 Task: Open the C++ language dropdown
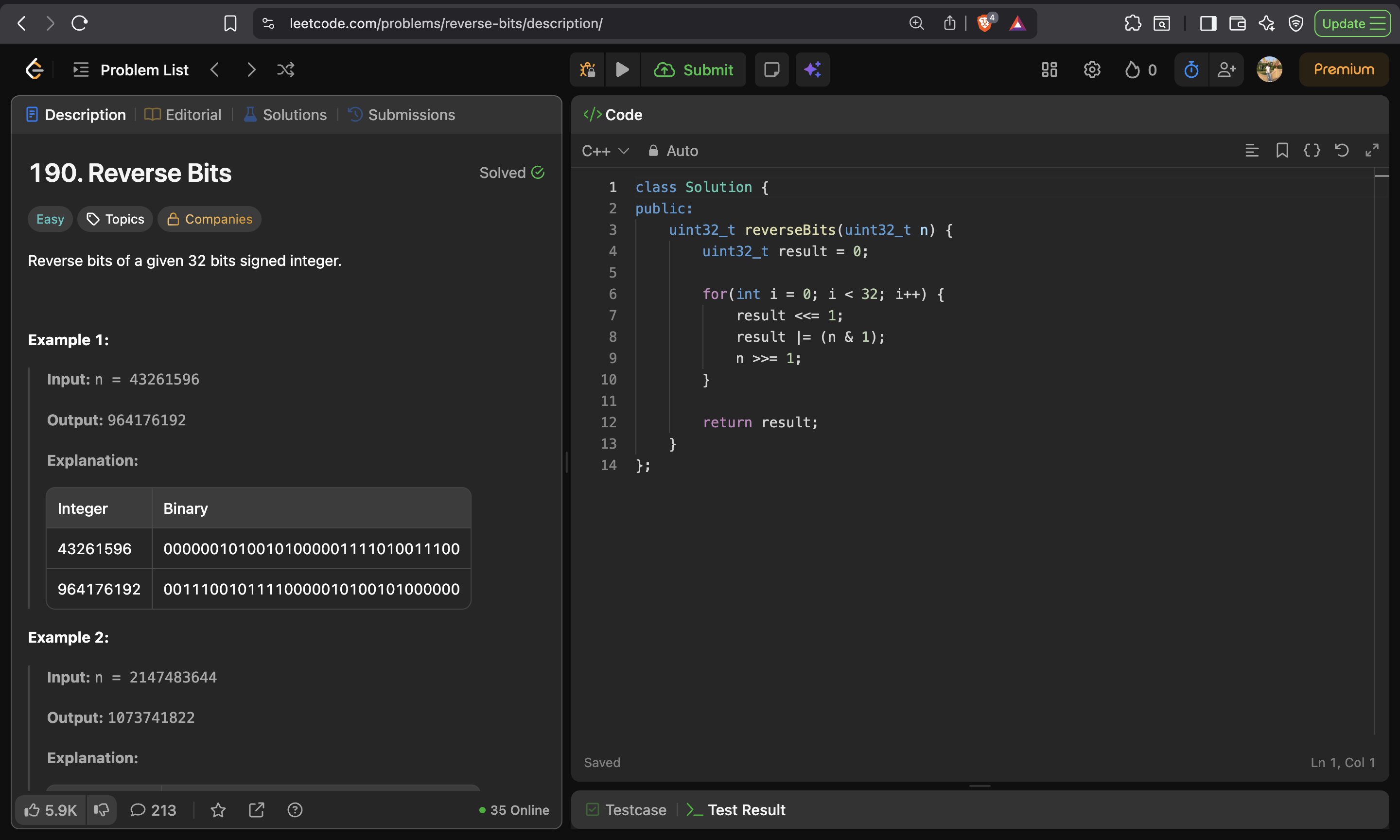pos(605,151)
